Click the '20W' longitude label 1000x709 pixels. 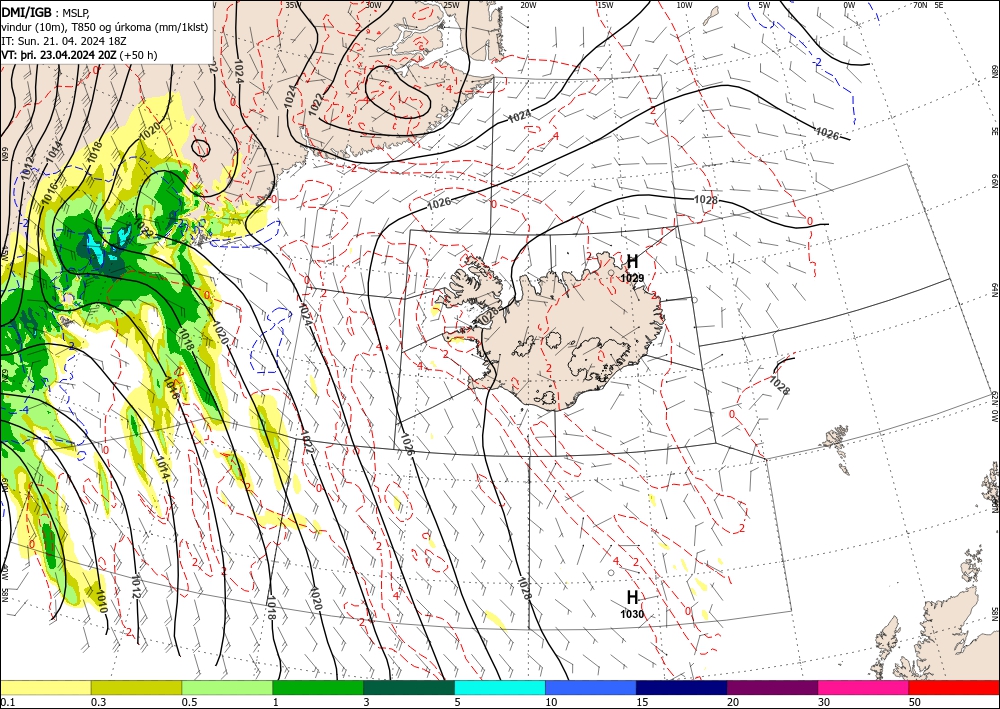(x=528, y=5)
